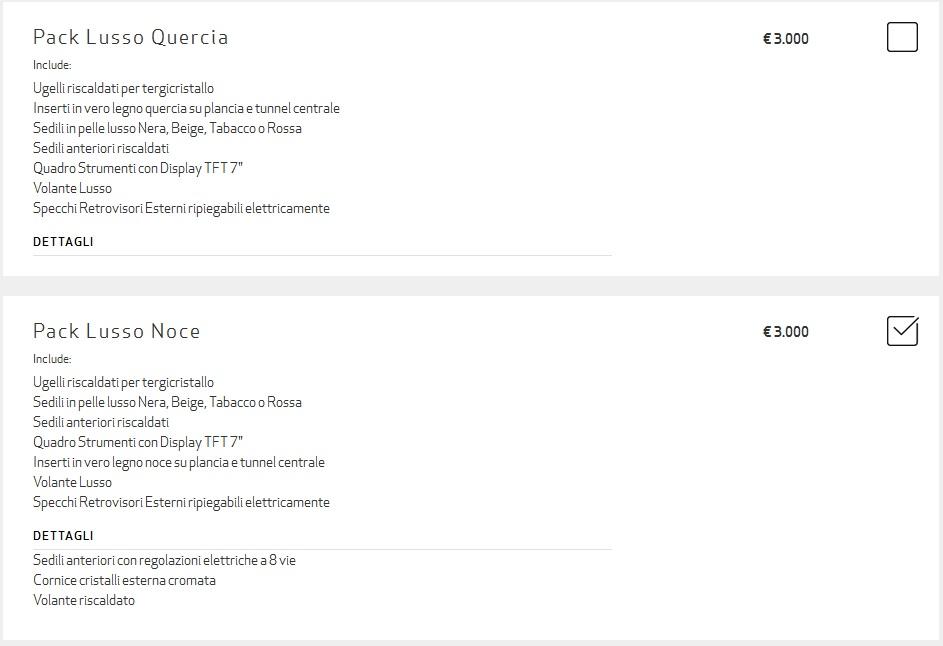This screenshot has height=646, width=943.
Task: Click the Quercia pack €3.000 price
Action: tap(785, 38)
